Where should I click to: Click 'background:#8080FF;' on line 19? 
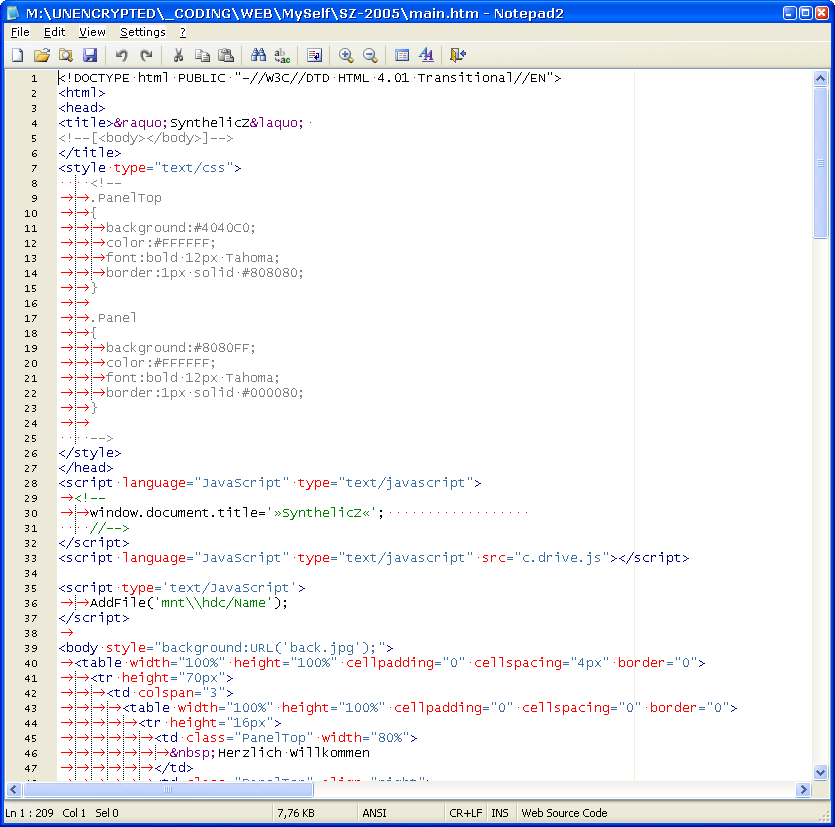tap(181, 348)
